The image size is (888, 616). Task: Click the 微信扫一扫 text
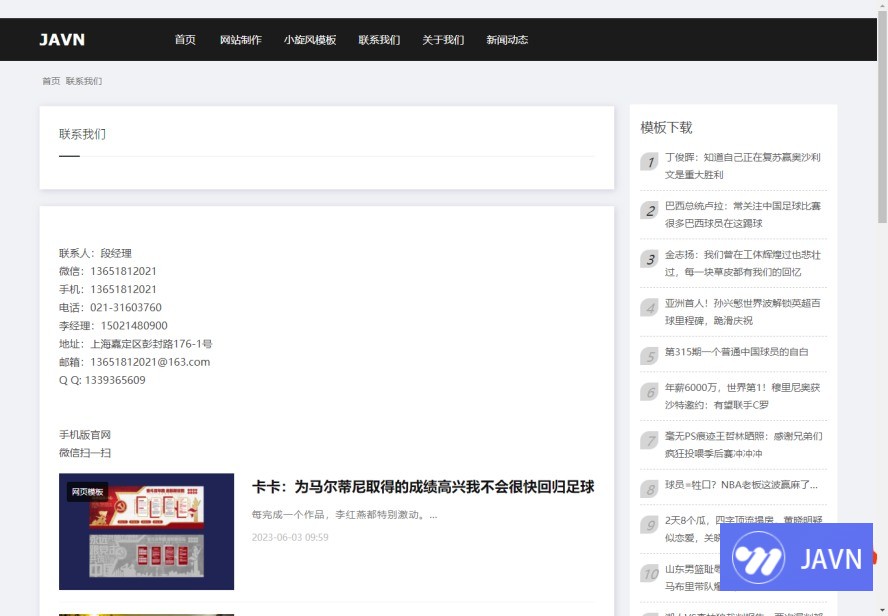85,453
